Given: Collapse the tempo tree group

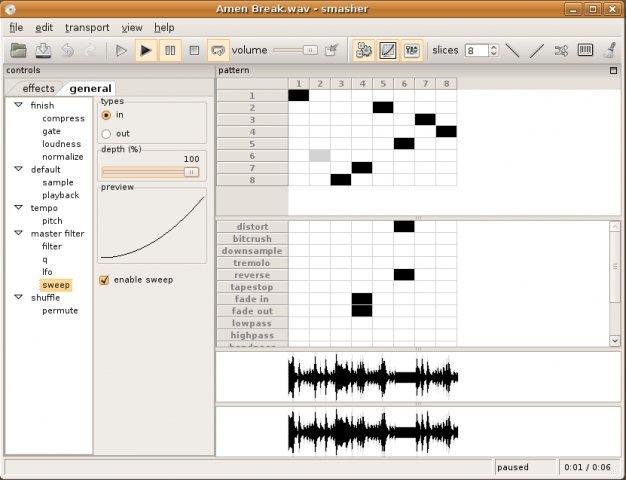Looking at the screenshot, I should pyautogui.click(x=18, y=208).
